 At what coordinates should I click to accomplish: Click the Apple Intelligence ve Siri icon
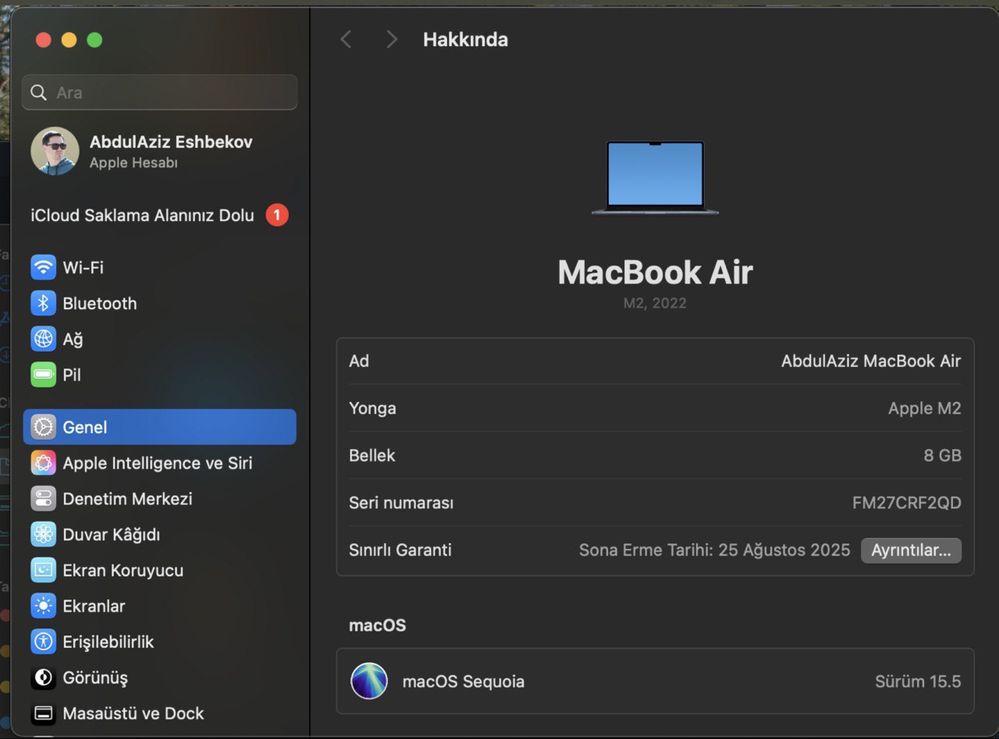(43, 463)
